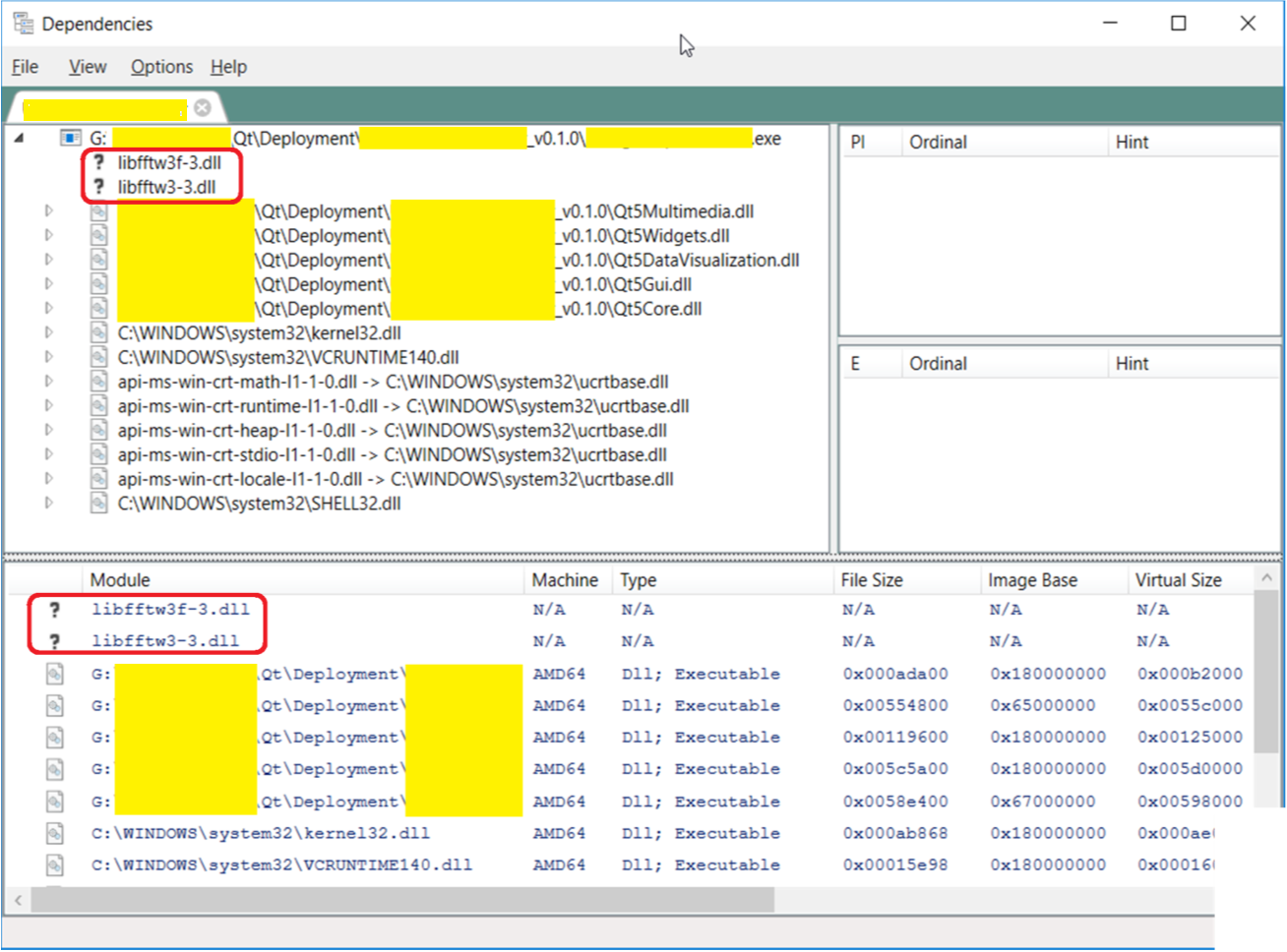1287x952 pixels.
Task: Expand the SHELL32.dll tree node
Action: tap(48, 504)
